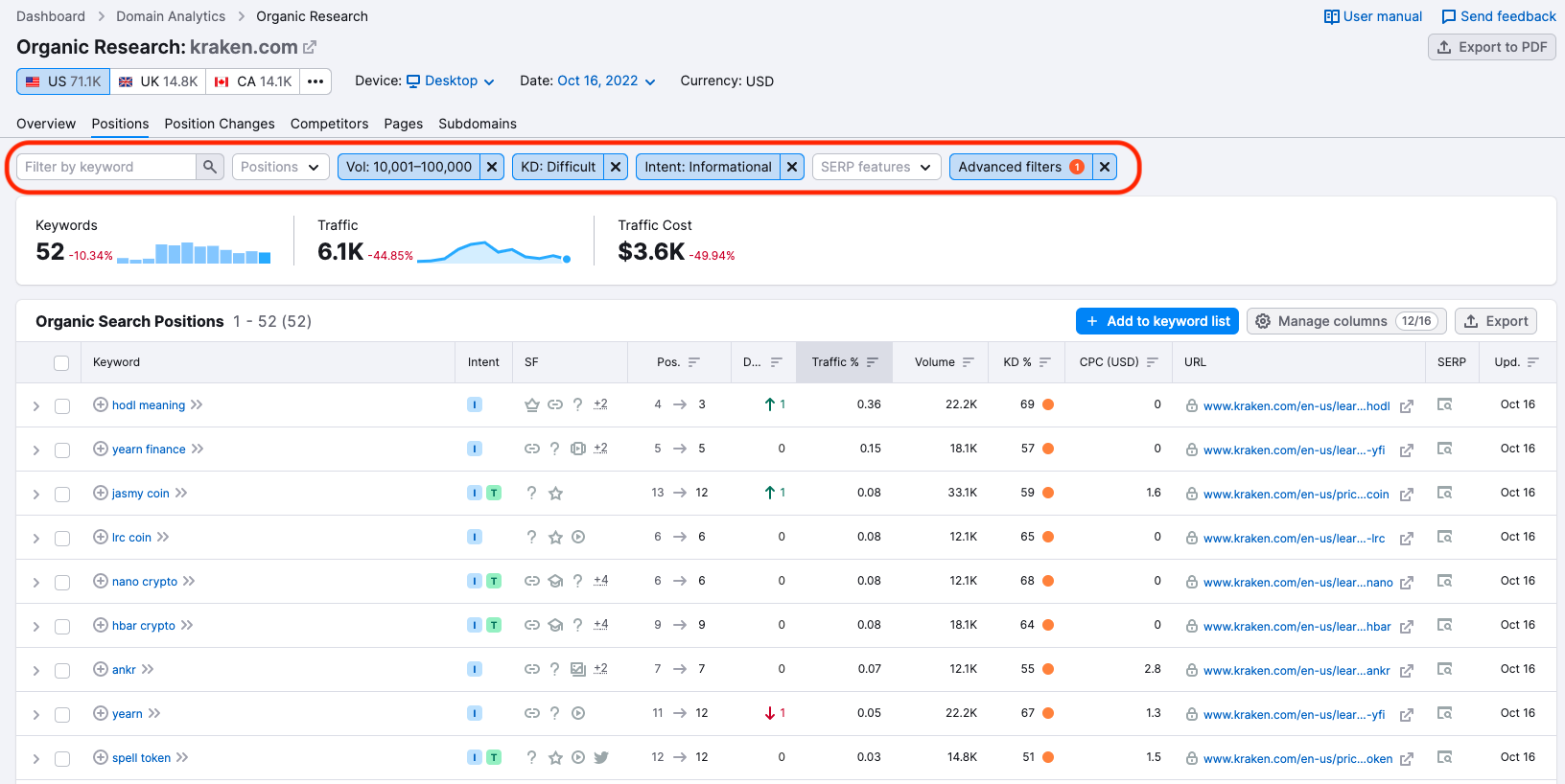Sort by Pos. column sort icon
Image resolution: width=1565 pixels, height=784 pixels.
click(694, 362)
